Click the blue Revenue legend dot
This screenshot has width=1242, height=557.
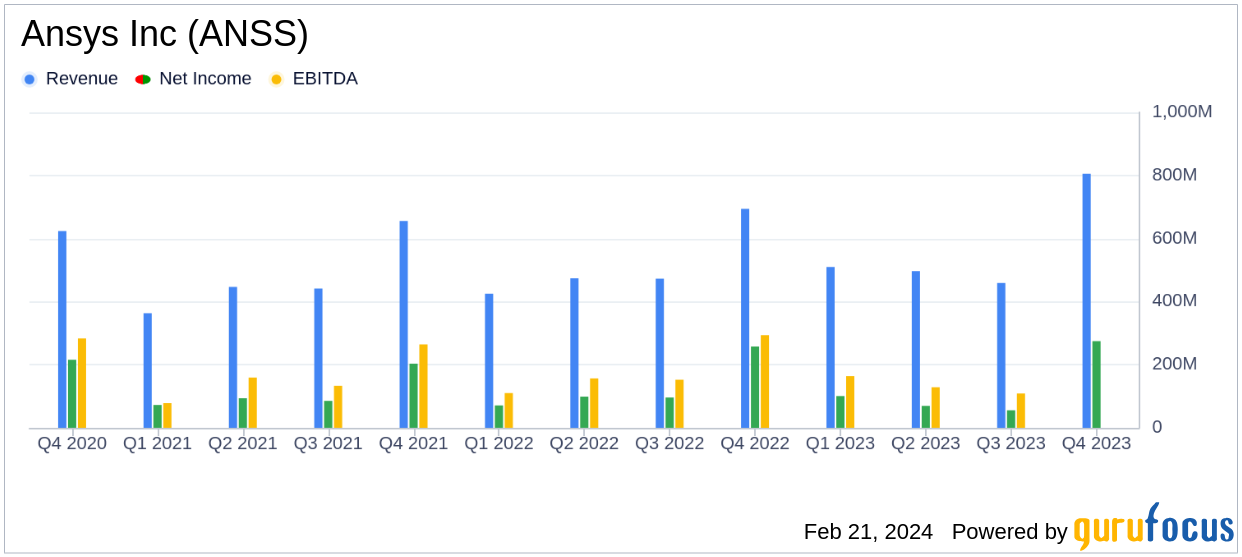tap(29, 79)
